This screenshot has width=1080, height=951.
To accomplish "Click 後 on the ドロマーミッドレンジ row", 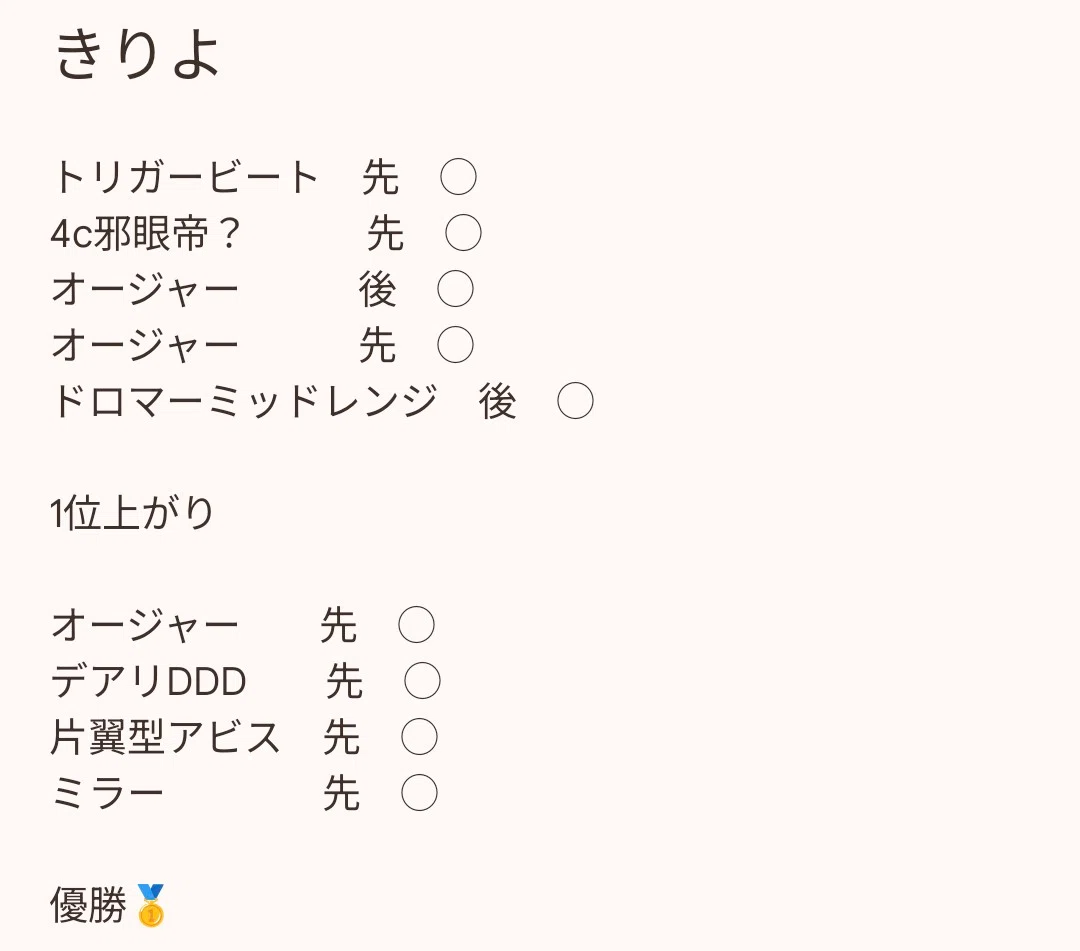I will coord(497,401).
